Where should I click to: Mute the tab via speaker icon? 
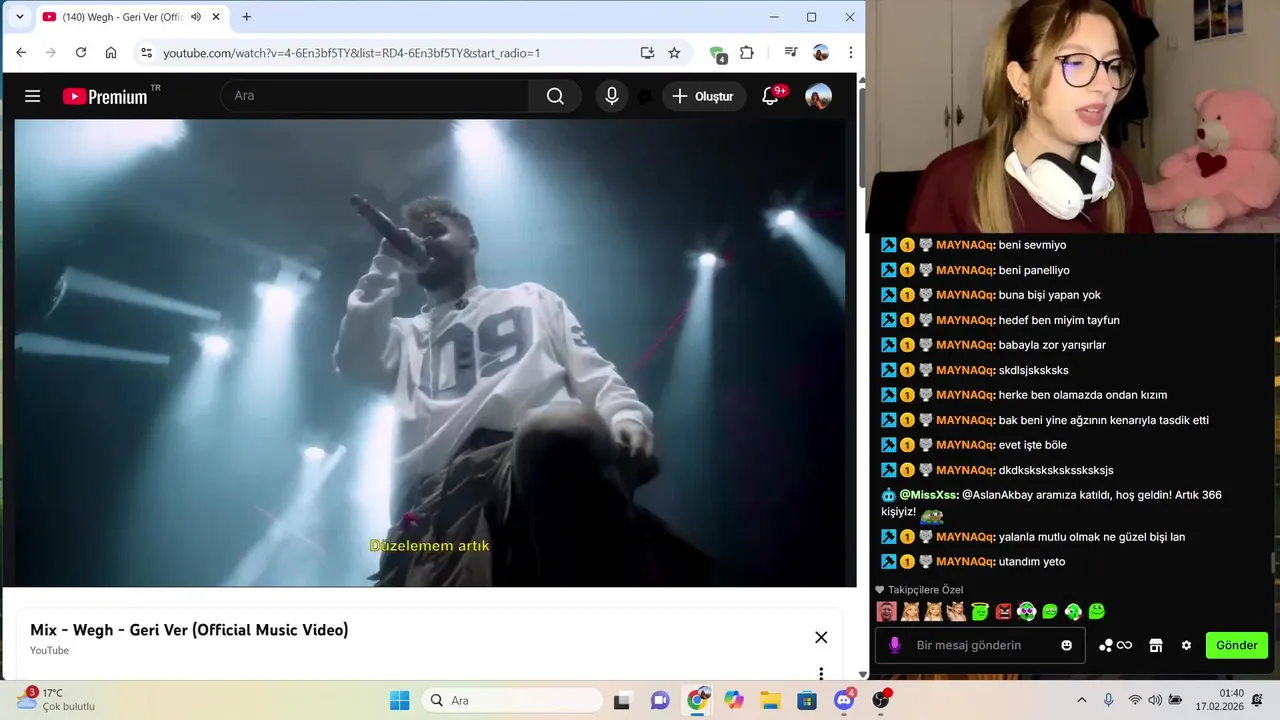point(196,17)
